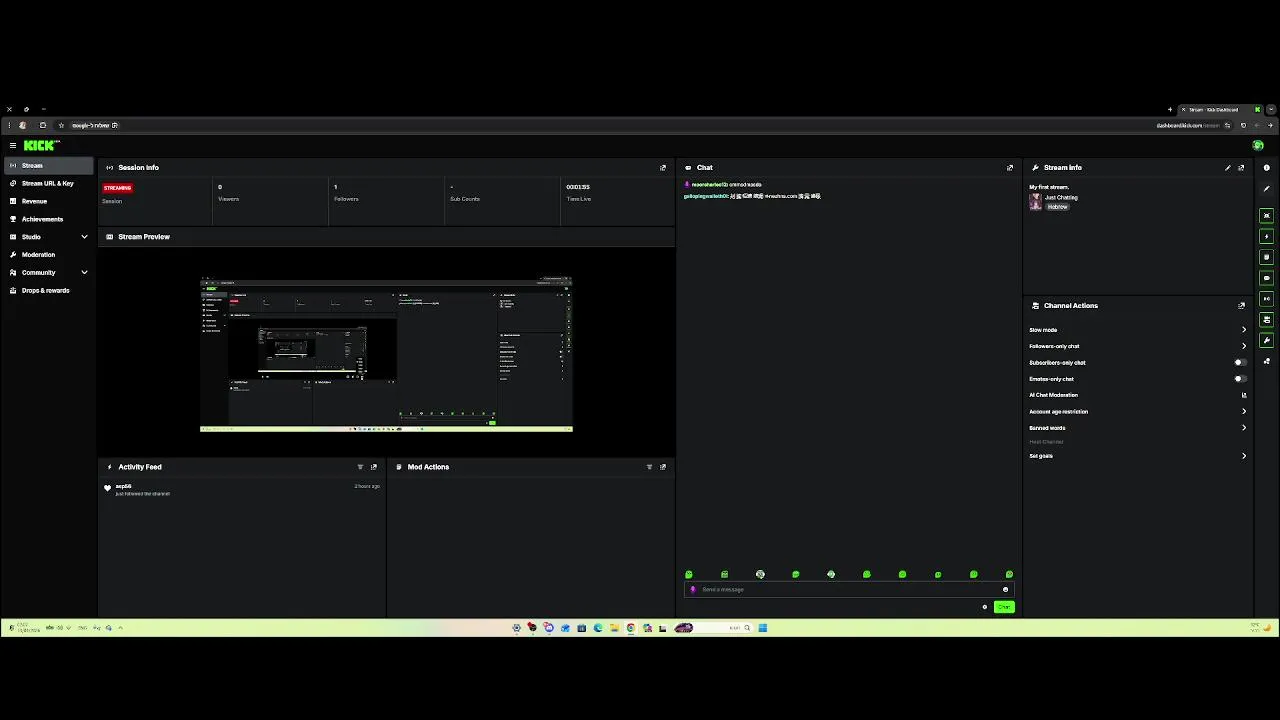The image size is (1280, 720).
Task: Click the Hebrew language tag
Action: pos(1057,207)
